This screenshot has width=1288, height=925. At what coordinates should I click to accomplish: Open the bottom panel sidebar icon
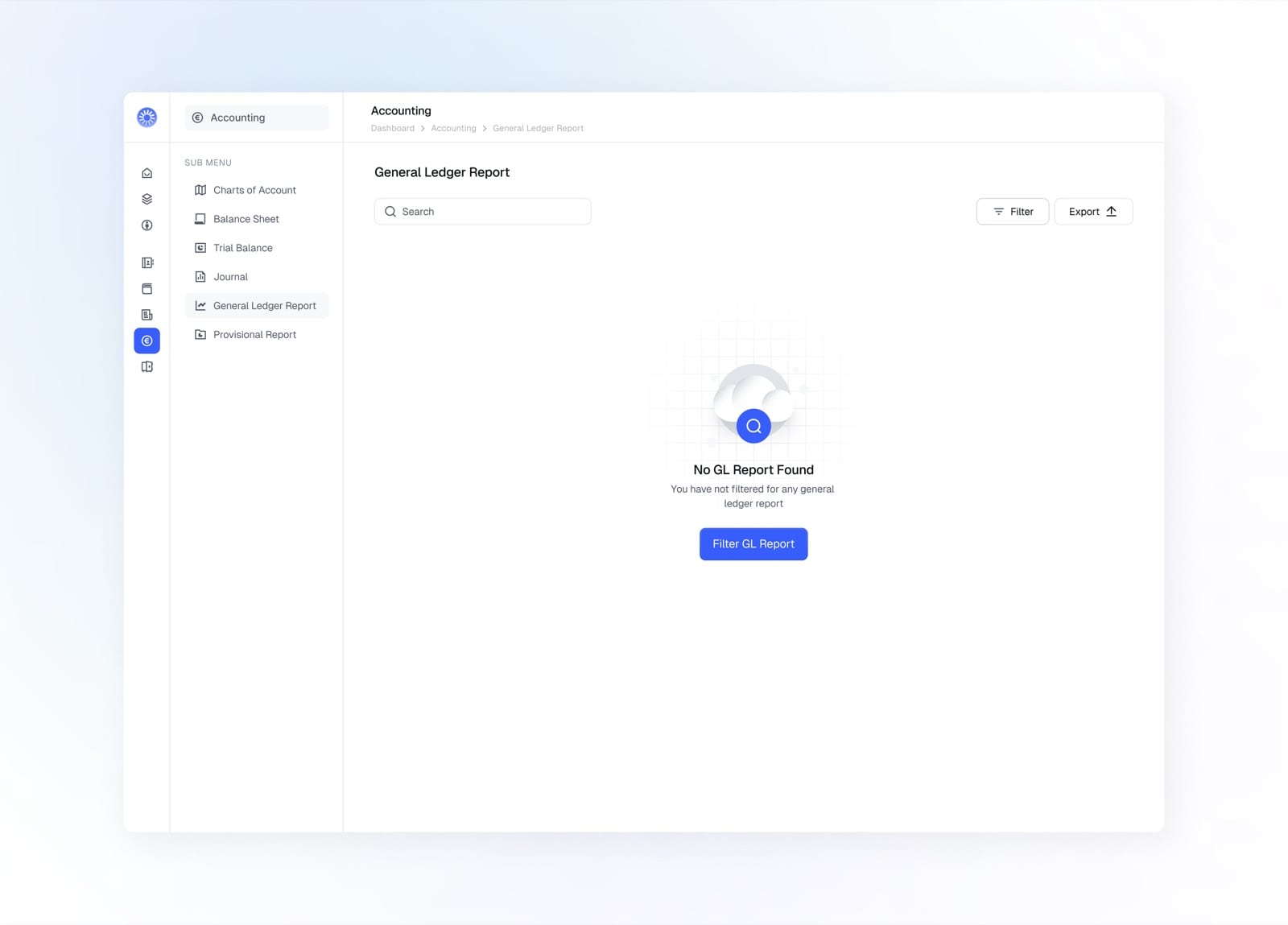[x=147, y=367]
